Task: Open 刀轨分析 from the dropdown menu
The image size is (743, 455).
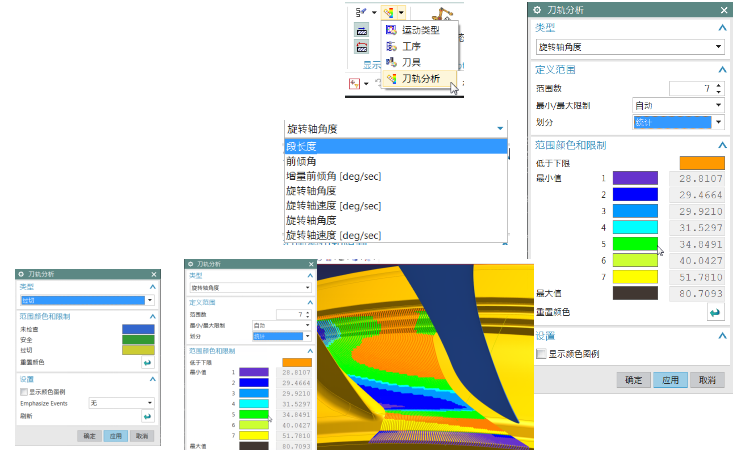Action: point(419,78)
